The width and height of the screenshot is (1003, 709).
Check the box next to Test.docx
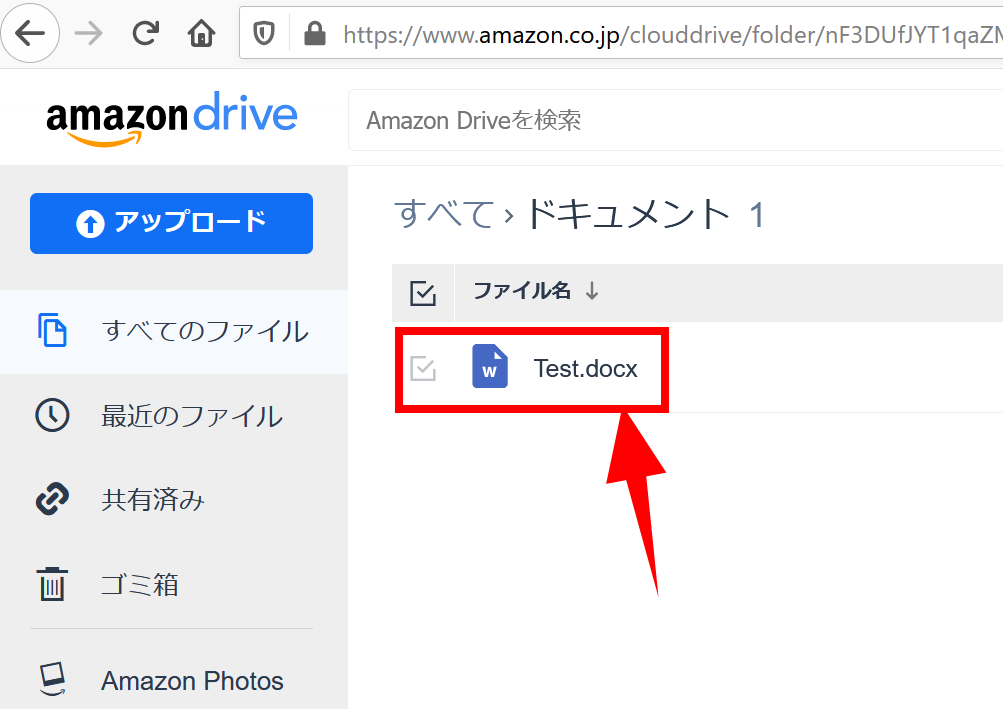click(x=423, y=369)
